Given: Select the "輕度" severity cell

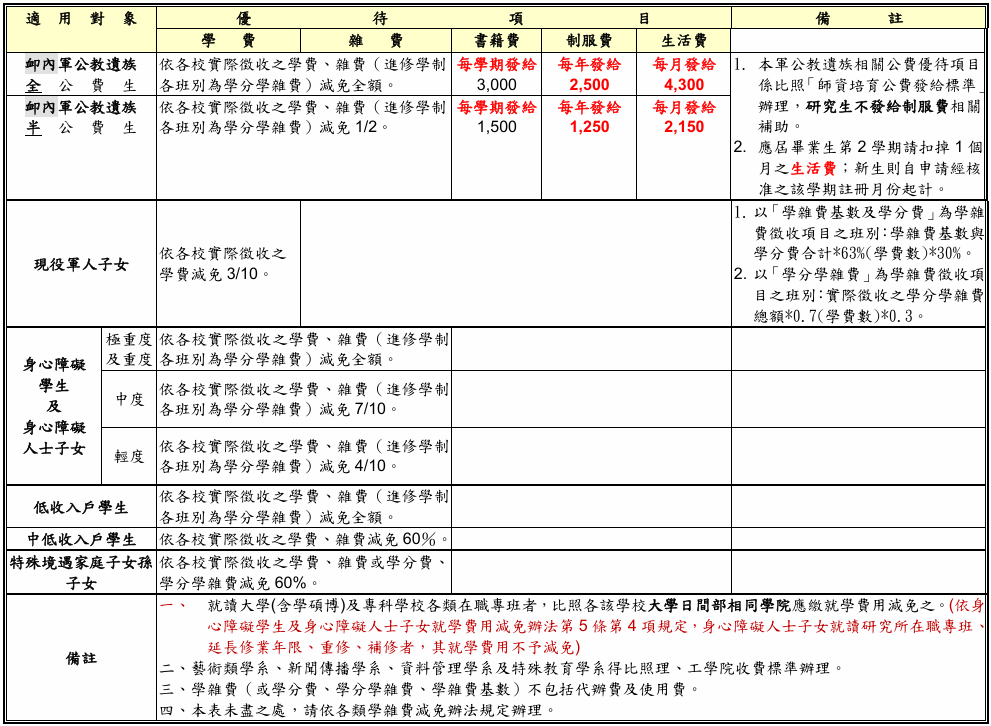Looking at the screenshot, I should (x=129, y=456).
